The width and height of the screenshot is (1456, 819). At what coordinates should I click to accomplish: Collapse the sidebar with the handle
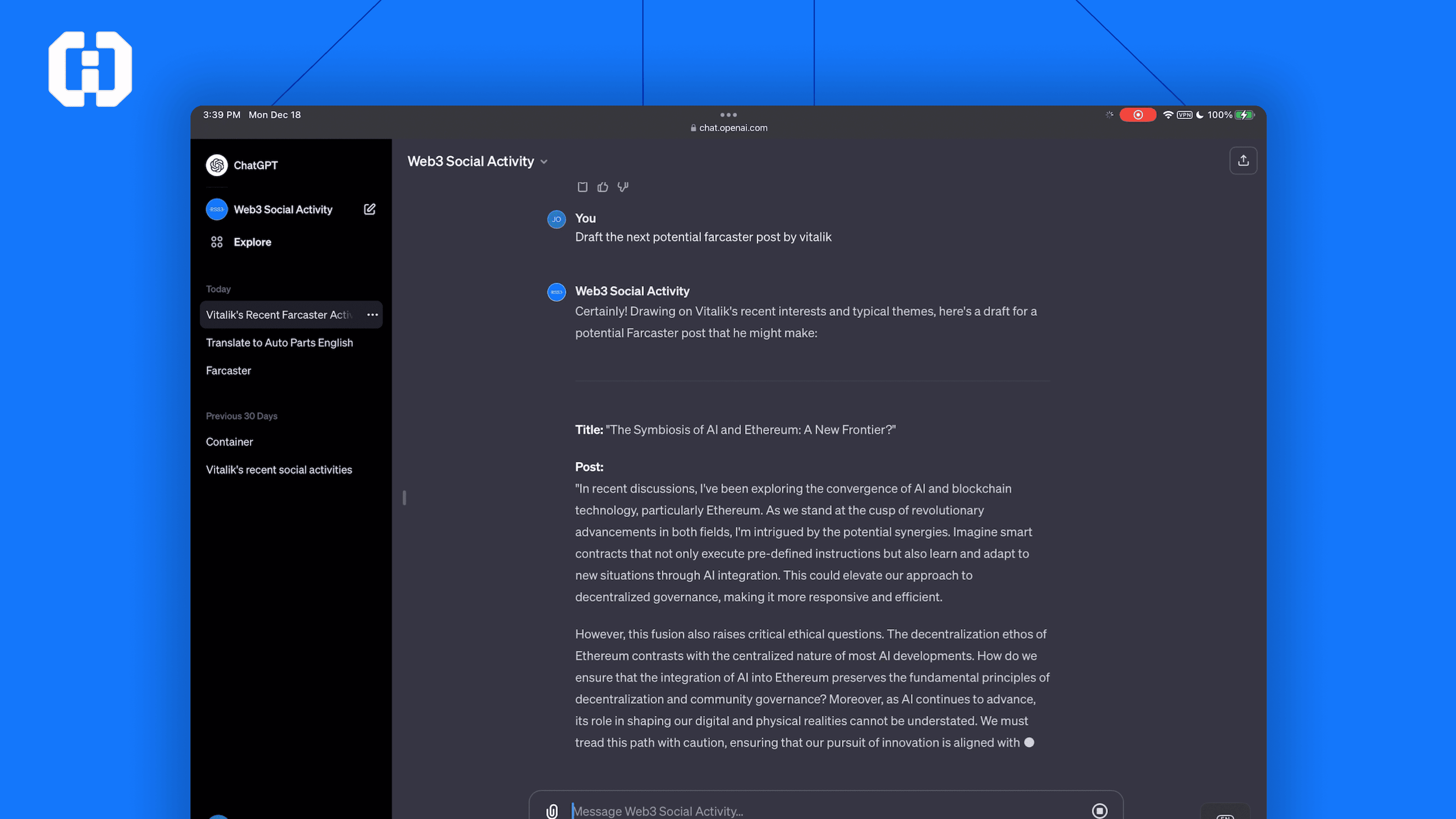(x=404, y=497)
